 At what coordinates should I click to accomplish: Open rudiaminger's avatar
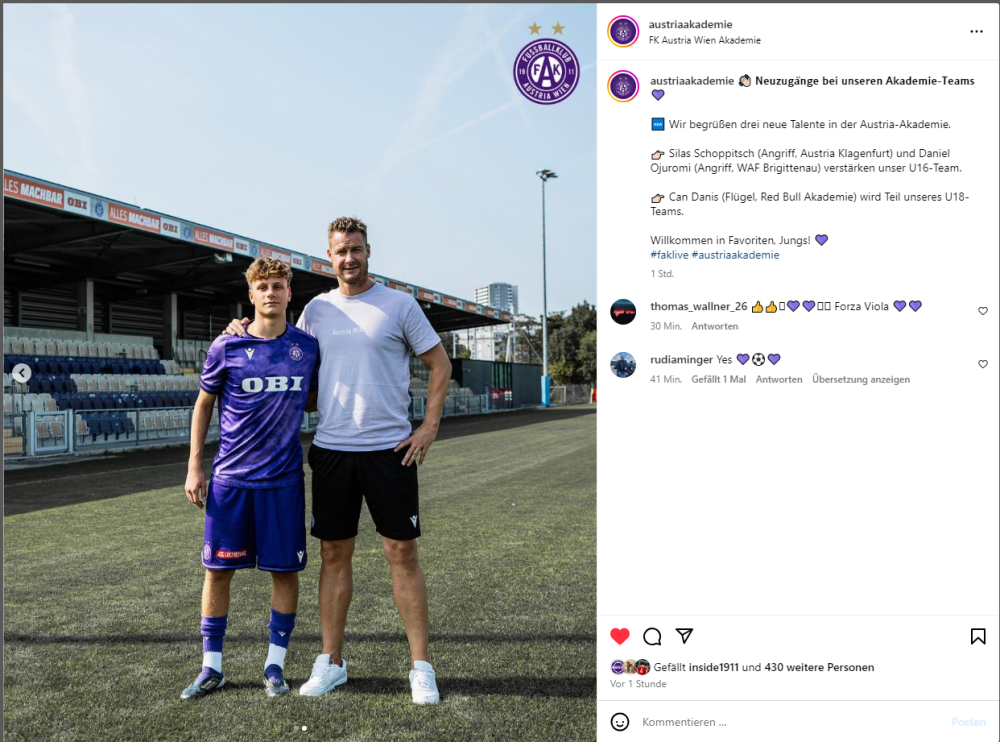point(623,365)
